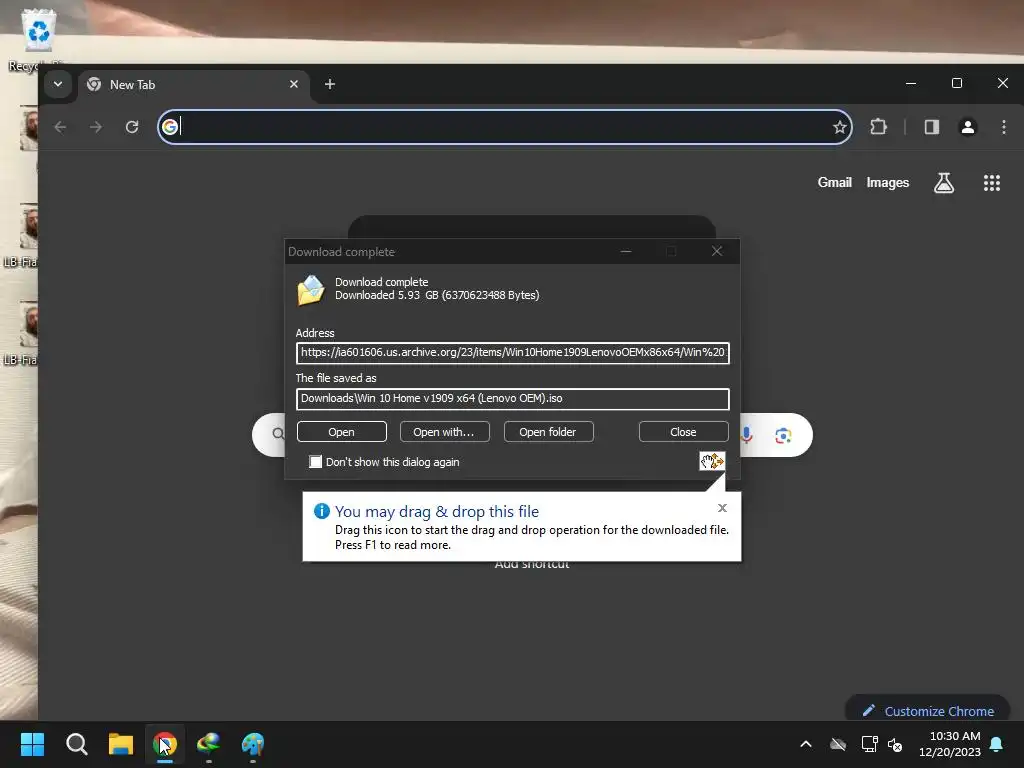Screen dimensions: 1024x768
Task: Start voice search with microphone icon
Action: coord(747,435)
